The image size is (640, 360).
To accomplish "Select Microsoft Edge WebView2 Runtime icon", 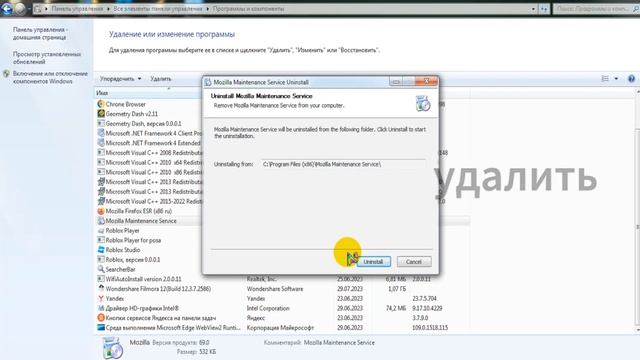I will coord(101,328).
